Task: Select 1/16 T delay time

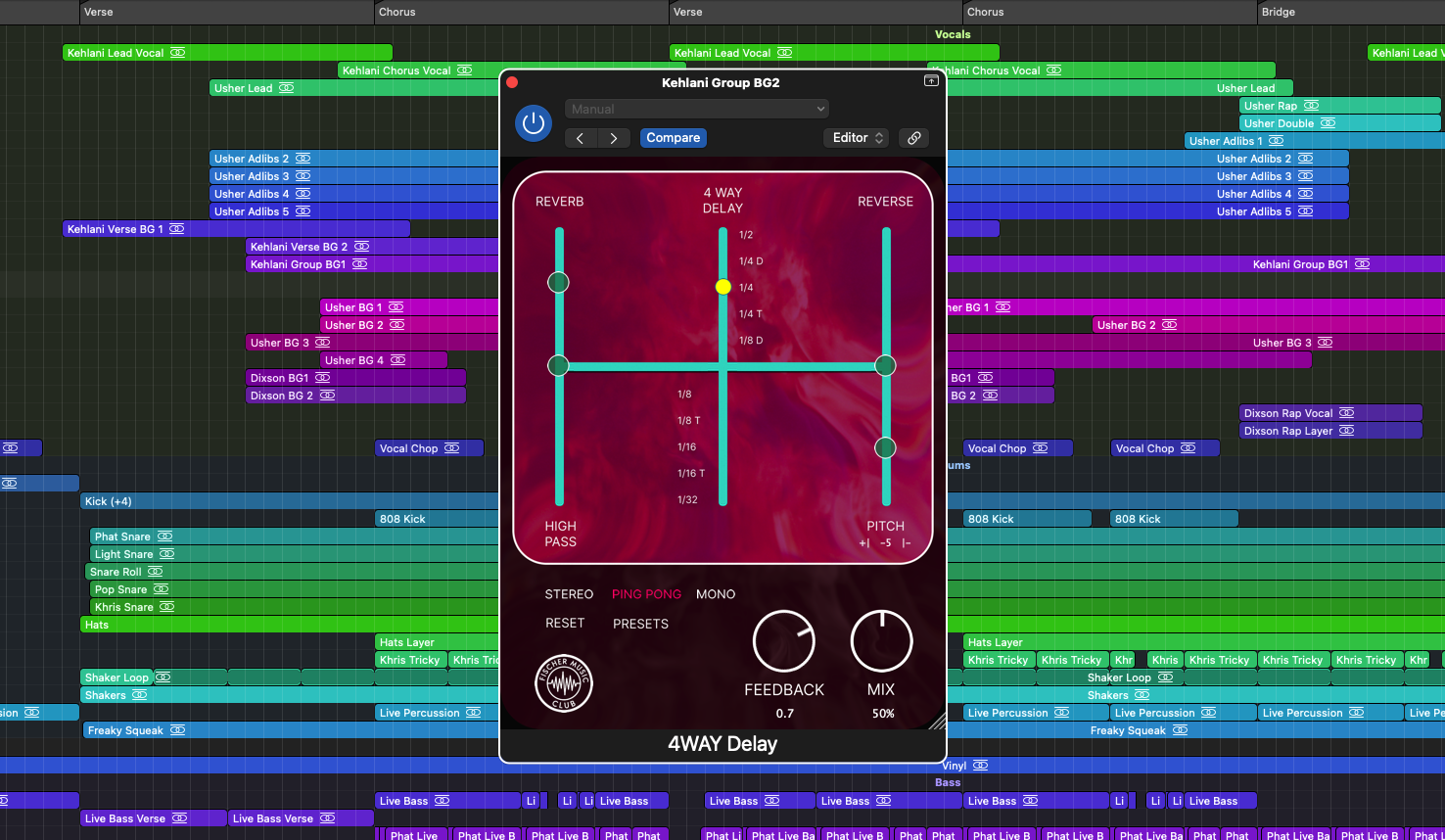Action: [x=691, y=474]
